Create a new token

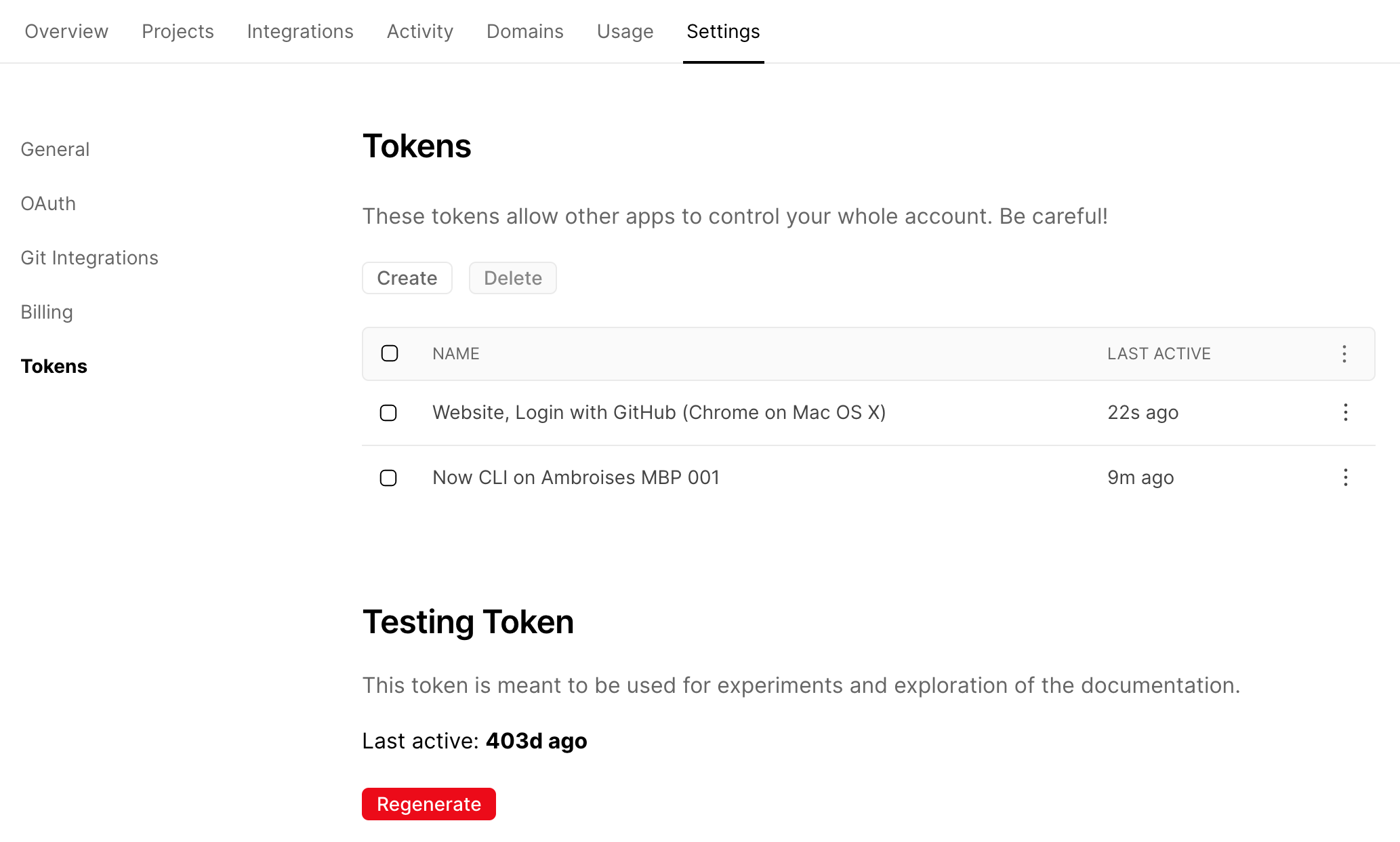[407, 278]
